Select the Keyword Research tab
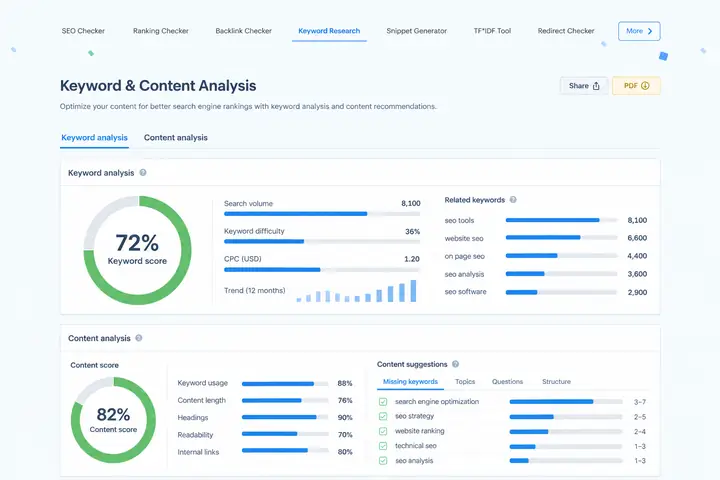 coord(329,31)
